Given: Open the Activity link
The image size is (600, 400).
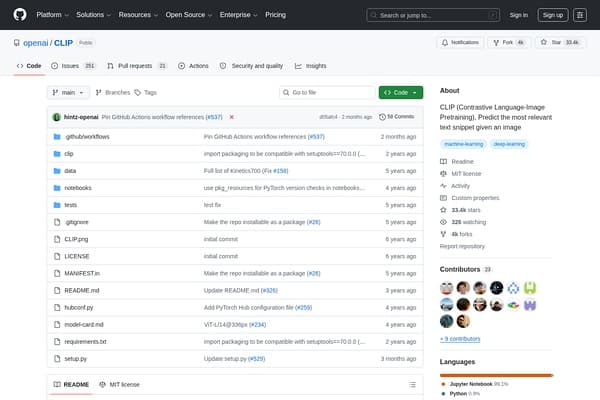Looking at the screenshot, I should [x=455, y=186].
